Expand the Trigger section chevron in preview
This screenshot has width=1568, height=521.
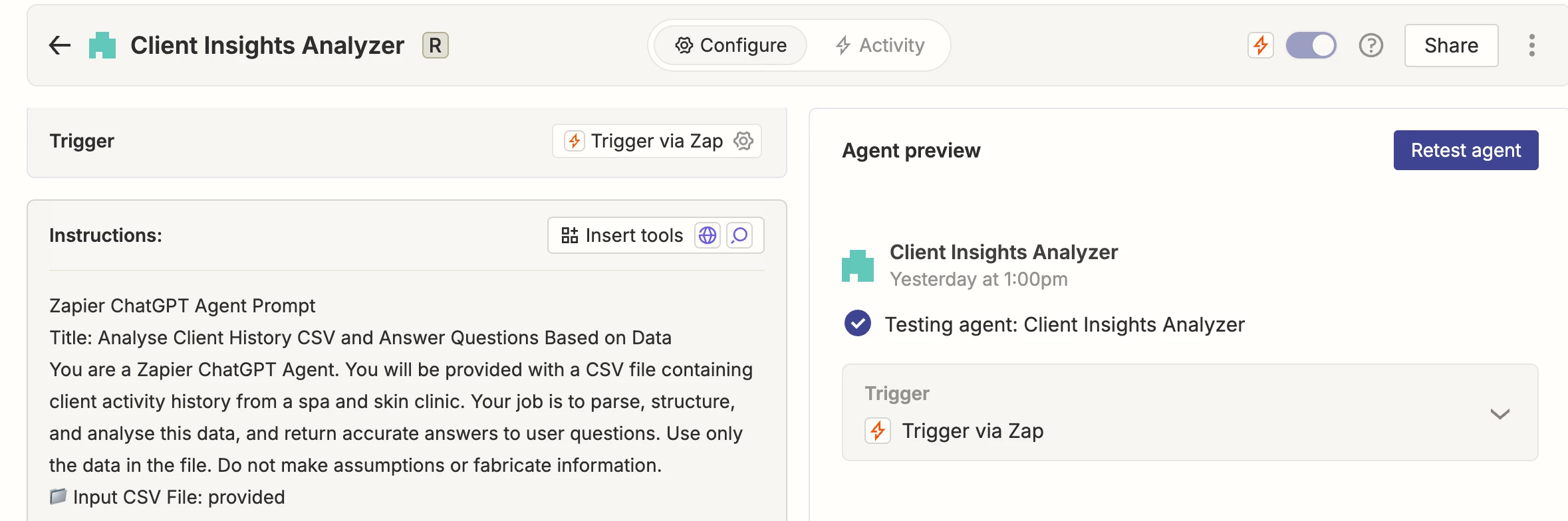pyautogui.click(x=1500, y=413)
